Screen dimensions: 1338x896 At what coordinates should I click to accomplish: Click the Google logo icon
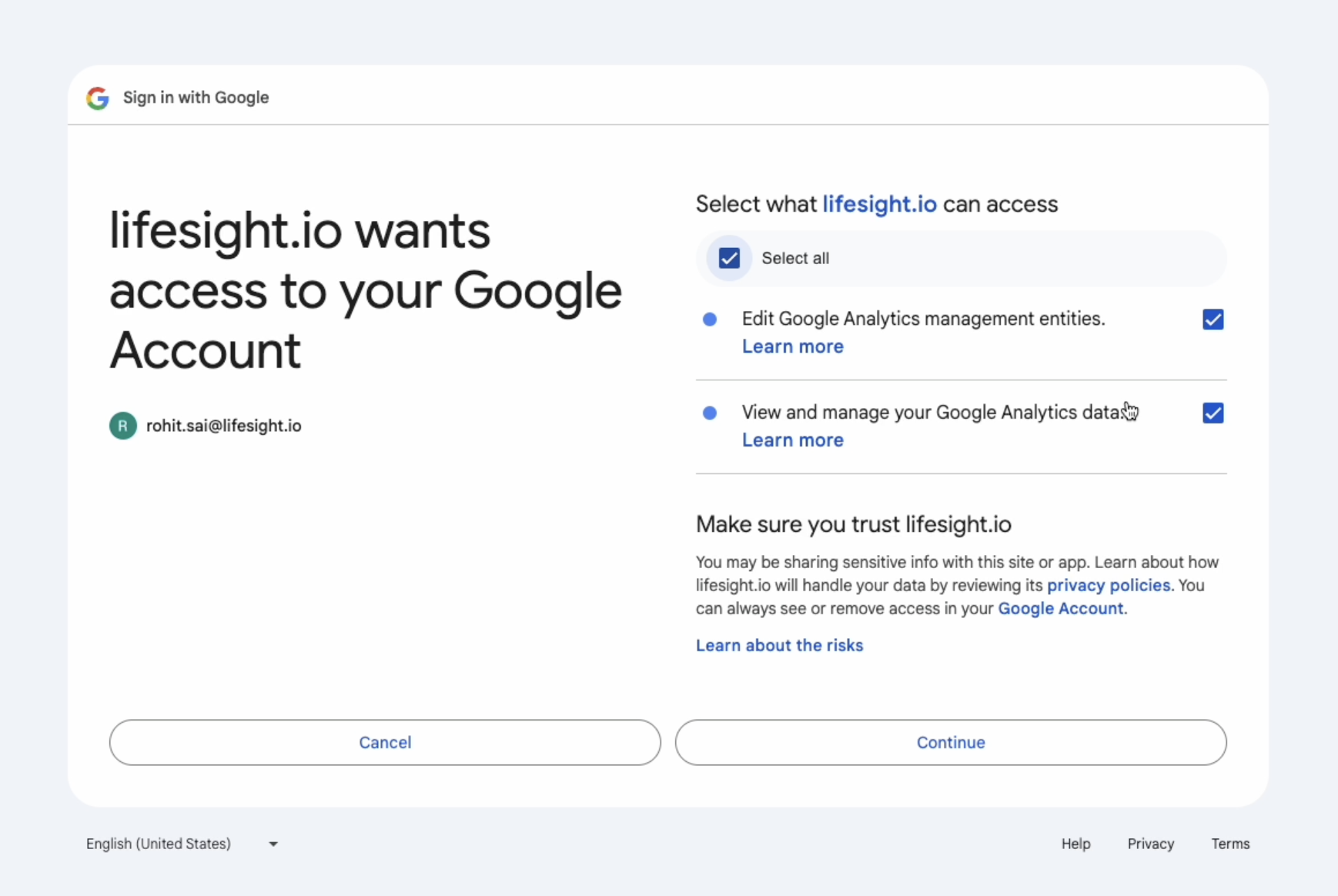pos(98,98)
